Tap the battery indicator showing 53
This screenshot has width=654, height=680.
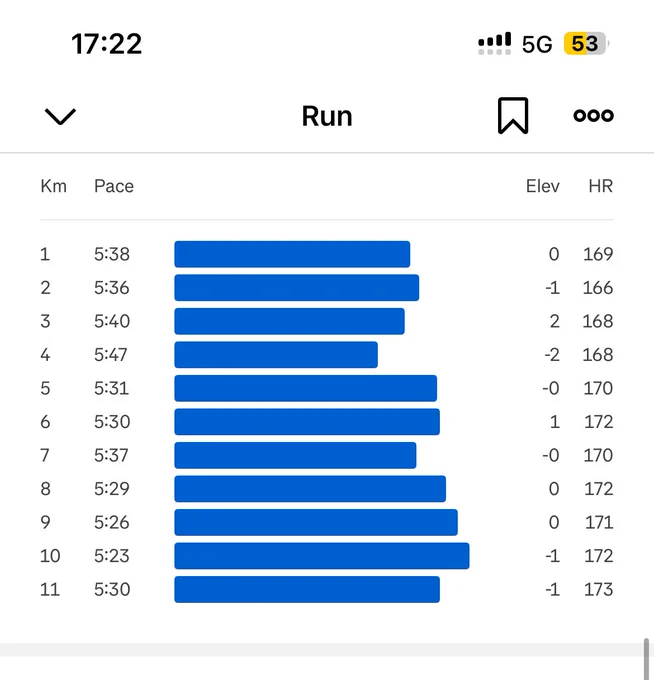(x=585, y=43)
